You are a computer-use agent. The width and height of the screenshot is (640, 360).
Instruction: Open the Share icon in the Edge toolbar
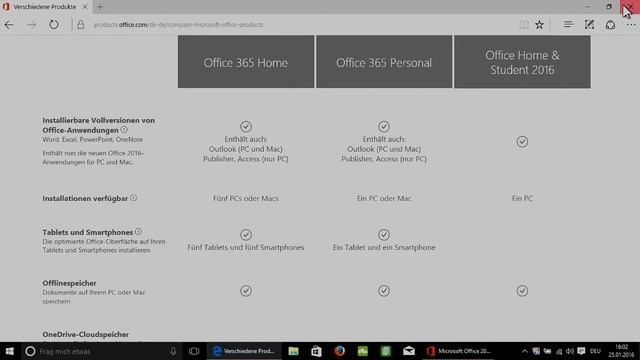[610, 24]
